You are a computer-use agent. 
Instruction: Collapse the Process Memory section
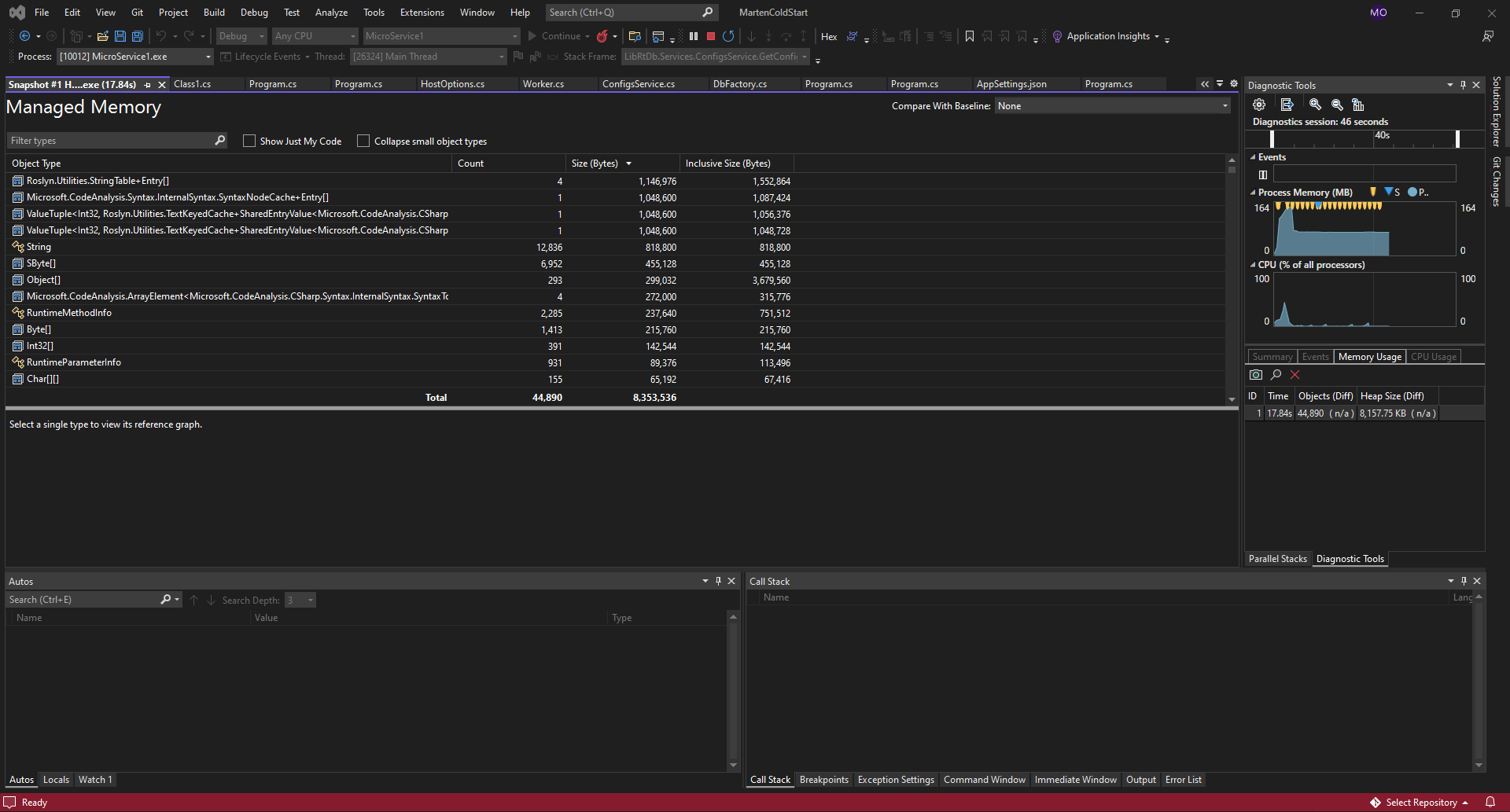(1252, 192)
